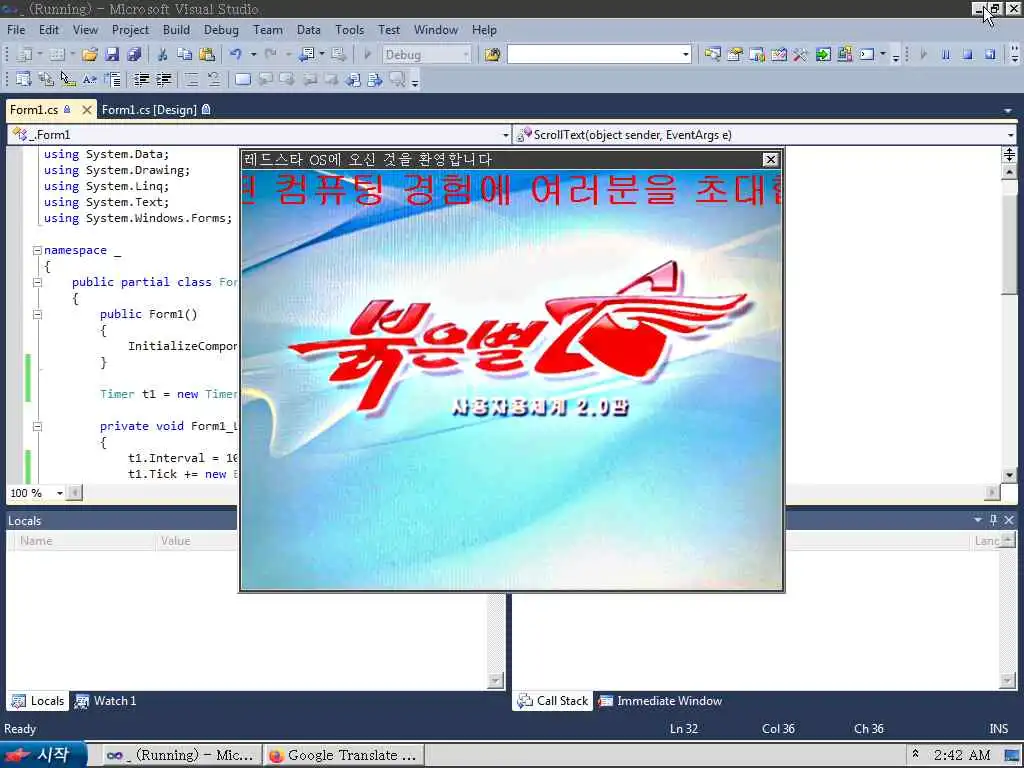
Task: Open the Command Window icon
Action: (x=867, y=55)
